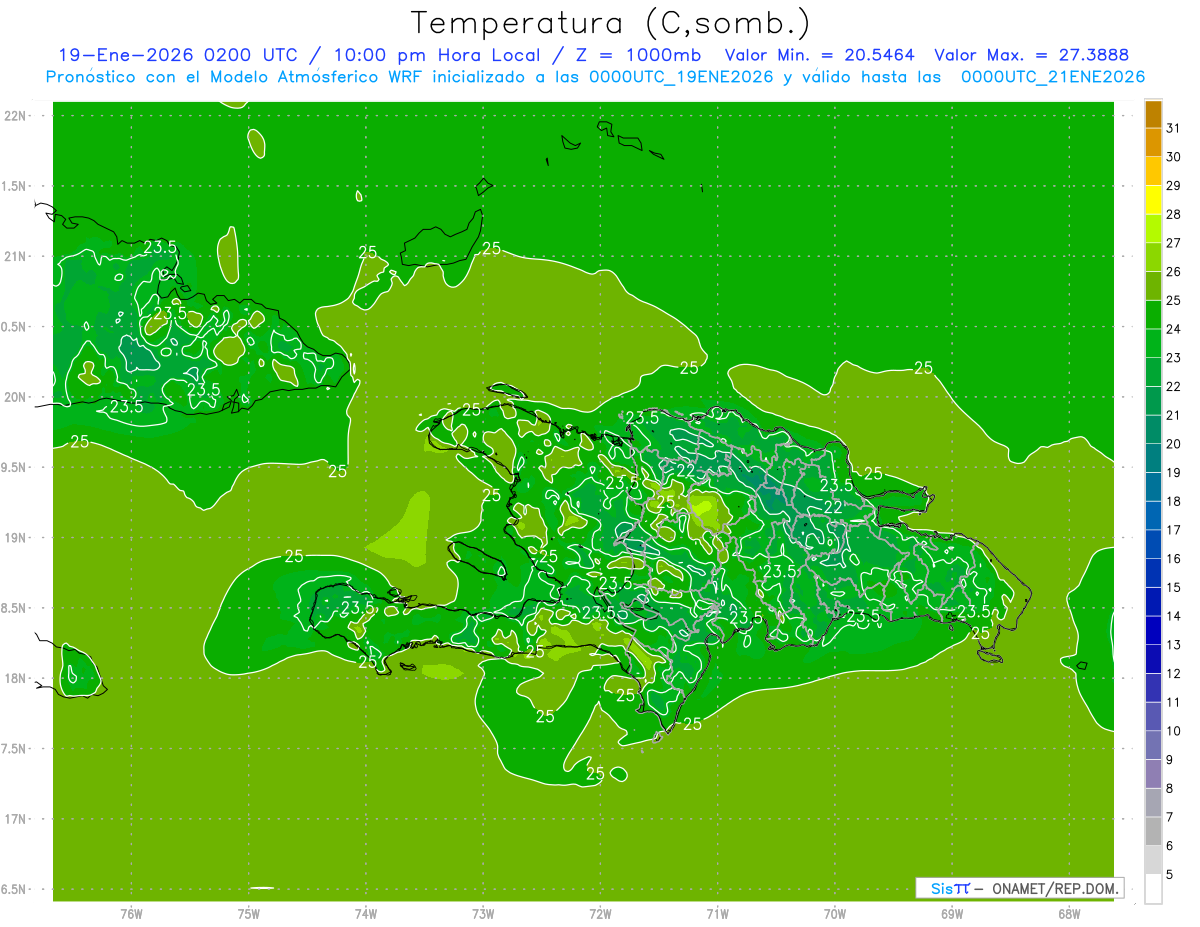Click the 10 value on the color scale
The image size is (1200, 927).
[x=1174, y=730]
